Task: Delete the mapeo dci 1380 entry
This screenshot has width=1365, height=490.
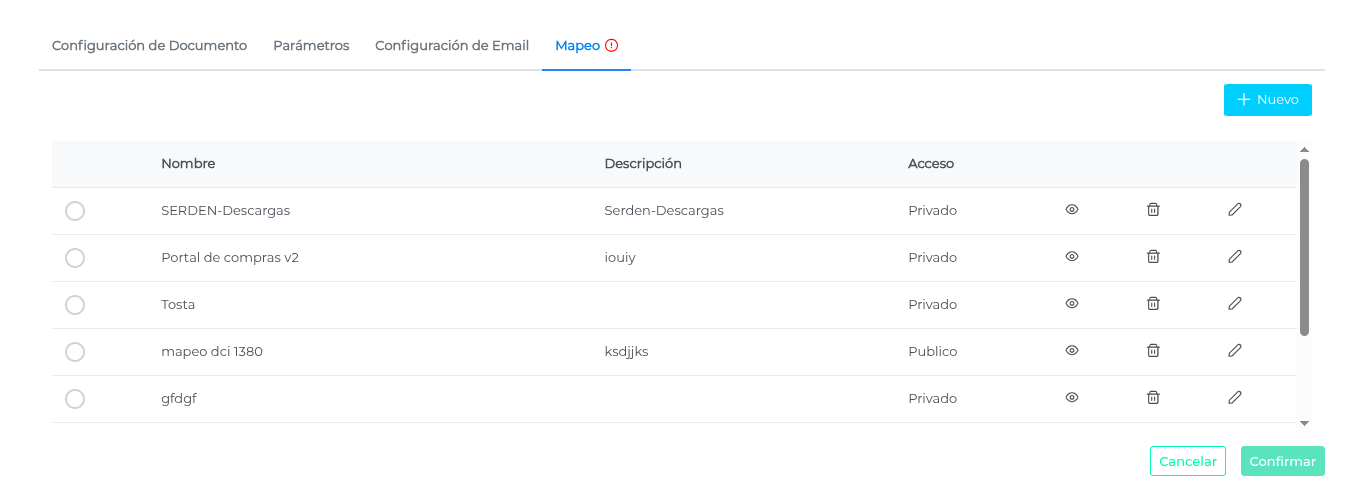Action: [1153, 351]
